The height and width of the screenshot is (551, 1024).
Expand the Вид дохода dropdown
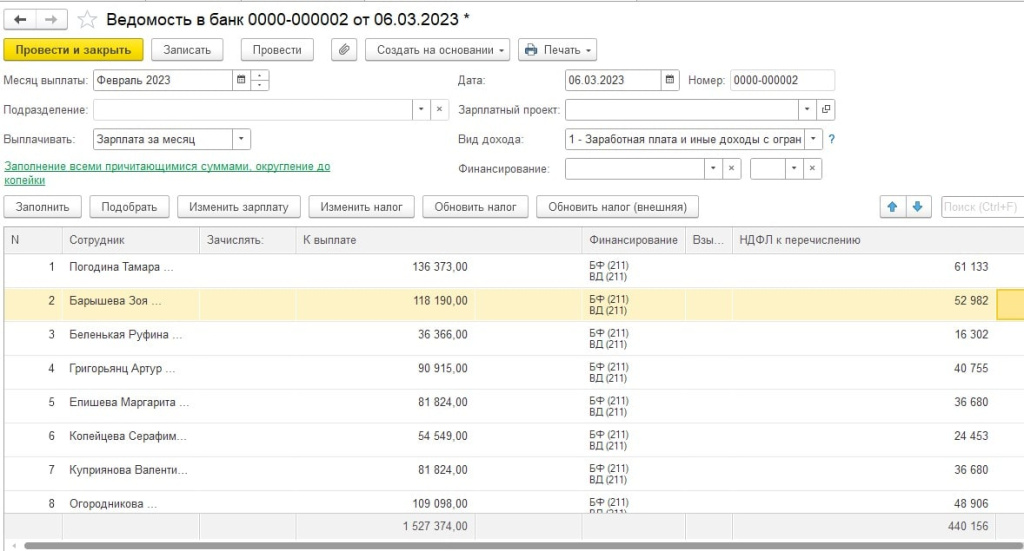[x=813, y=139]
